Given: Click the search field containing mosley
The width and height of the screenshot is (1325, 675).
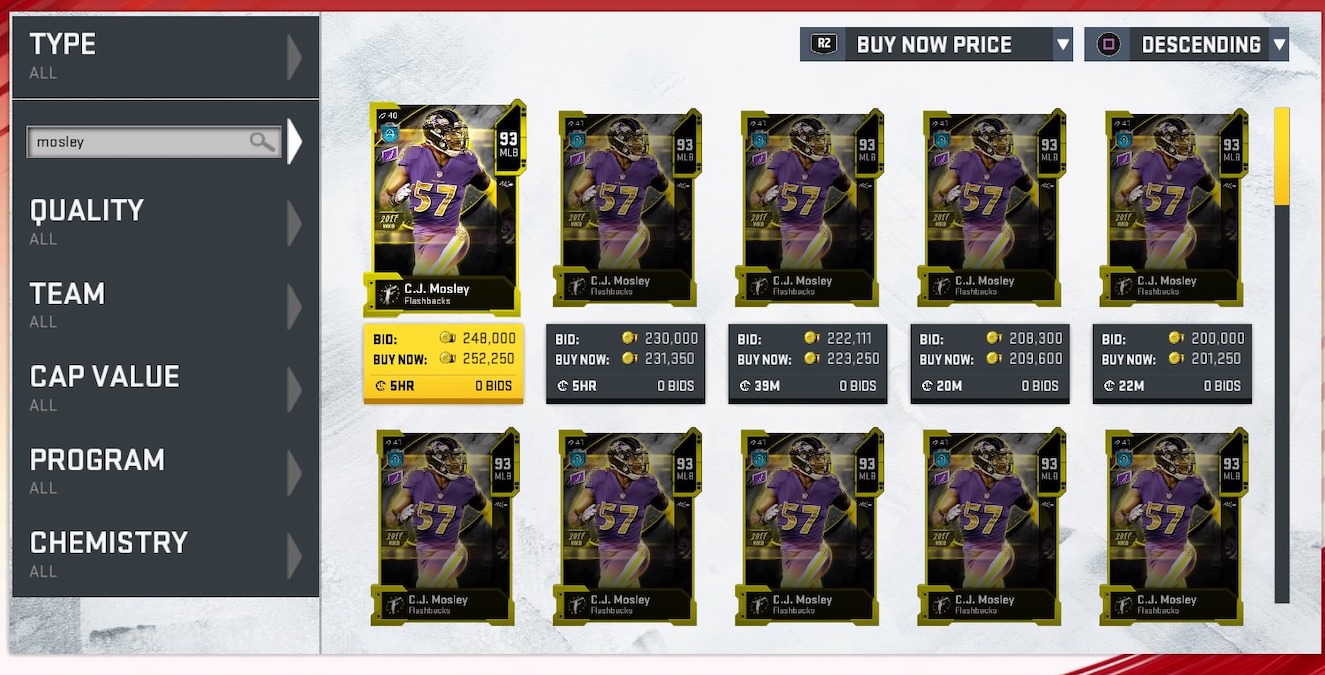Looking at the screenshot, I should click(x=152, y=142).
